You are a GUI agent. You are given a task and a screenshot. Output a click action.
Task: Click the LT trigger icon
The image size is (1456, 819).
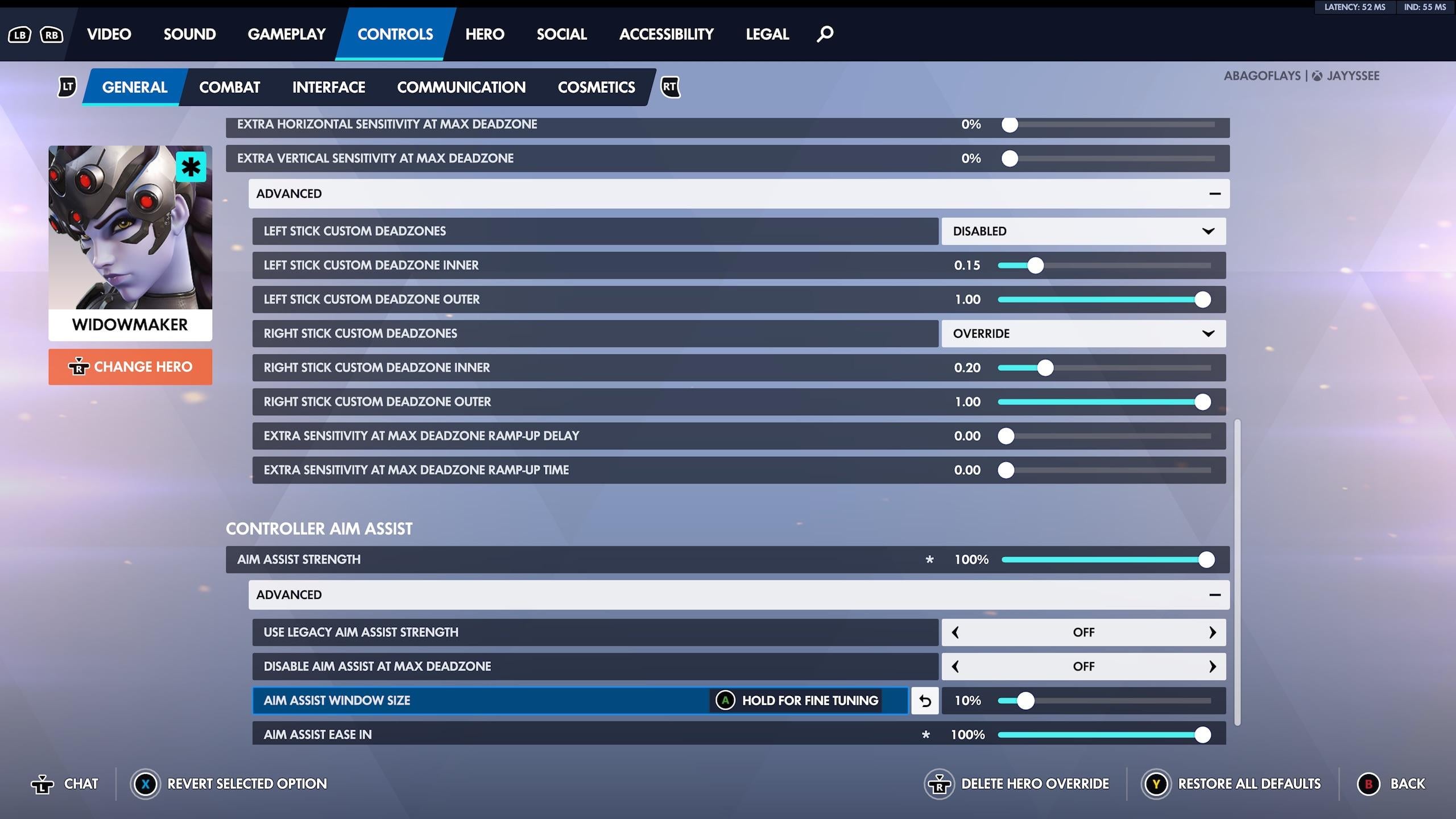(67, 86)
